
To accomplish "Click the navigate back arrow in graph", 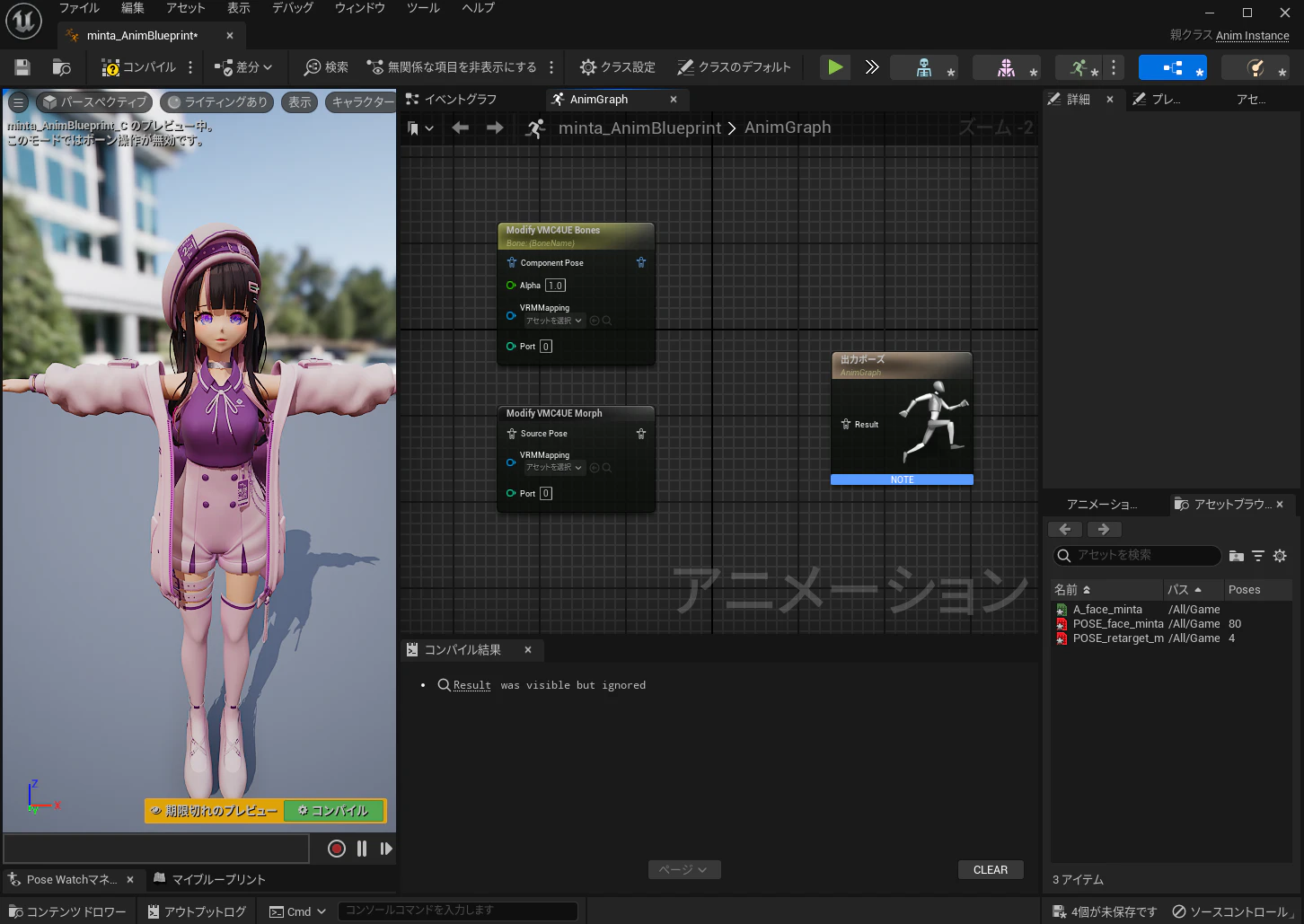I will (x=461, y=128).
